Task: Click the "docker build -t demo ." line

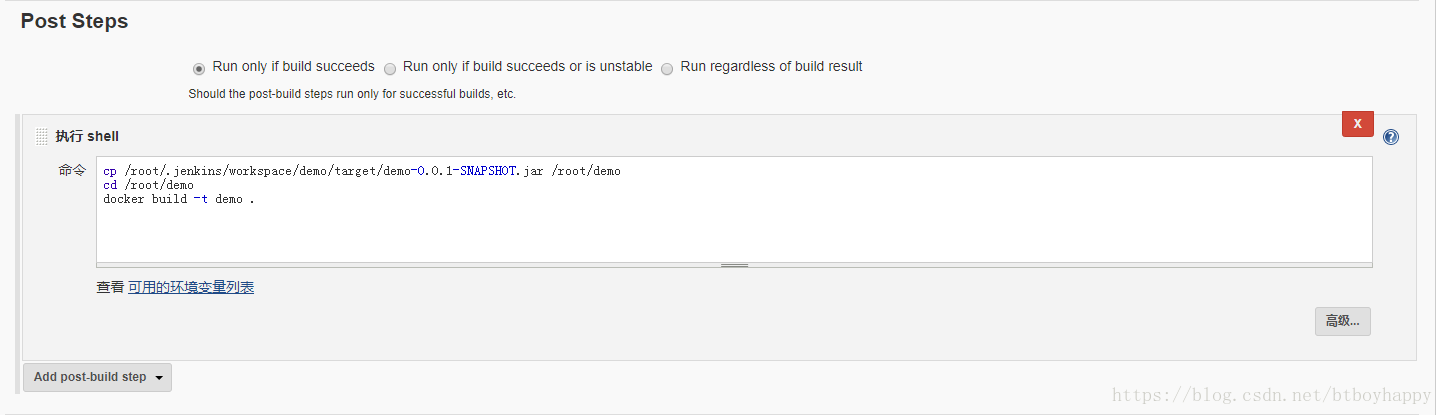Action: pos(179,199)
